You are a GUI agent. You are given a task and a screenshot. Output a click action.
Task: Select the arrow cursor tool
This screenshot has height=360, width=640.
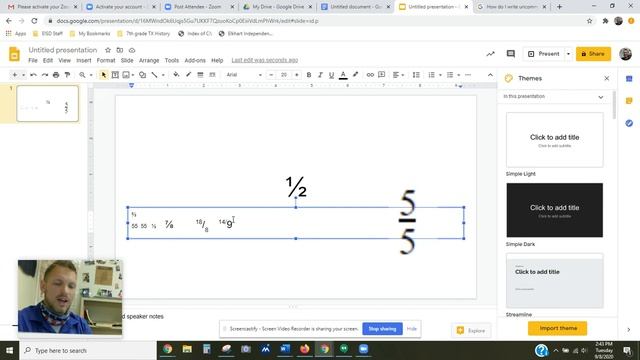coord(104,75)
